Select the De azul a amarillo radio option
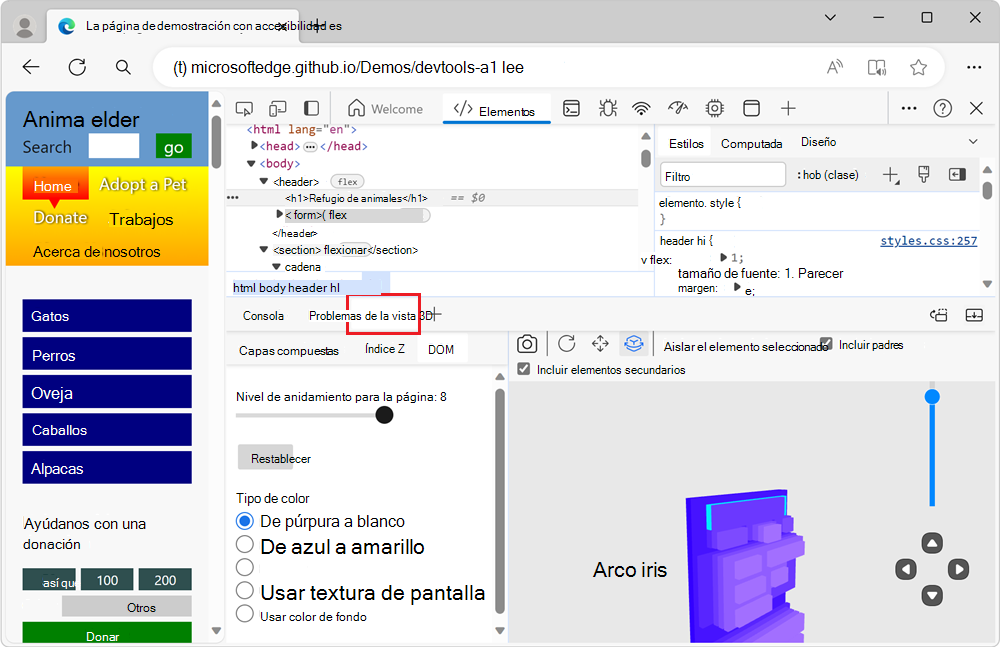The width and height of the screenshot is (1000, 647). point(244,547)
